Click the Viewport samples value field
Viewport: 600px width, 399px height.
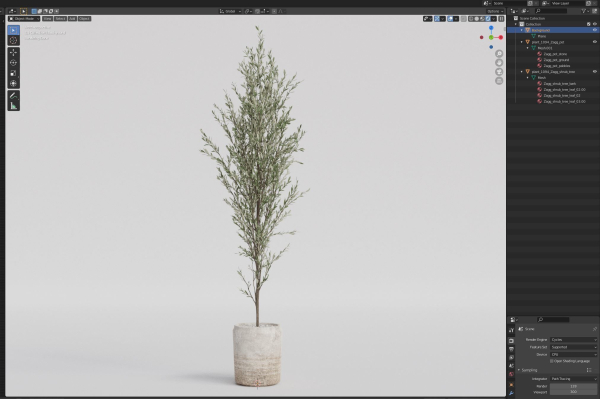click(x=573, y=392)
